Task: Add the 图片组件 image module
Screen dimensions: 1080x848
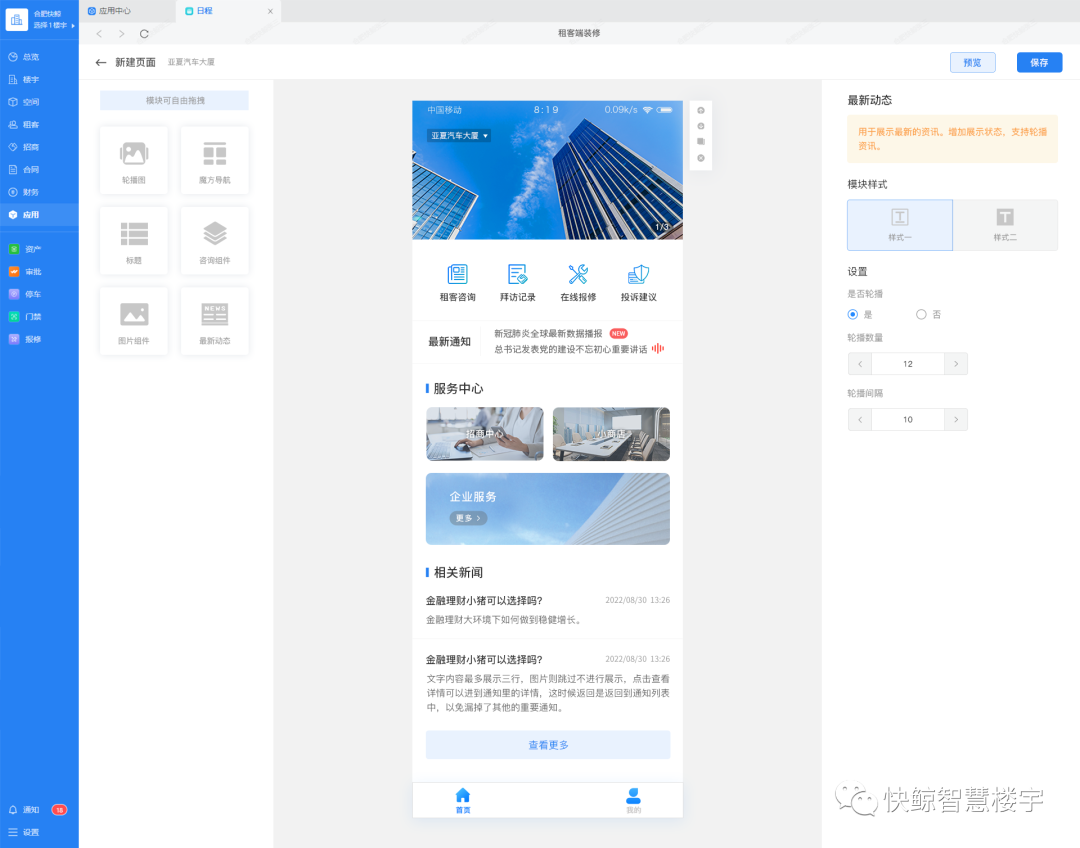Action: coord(134,321)
